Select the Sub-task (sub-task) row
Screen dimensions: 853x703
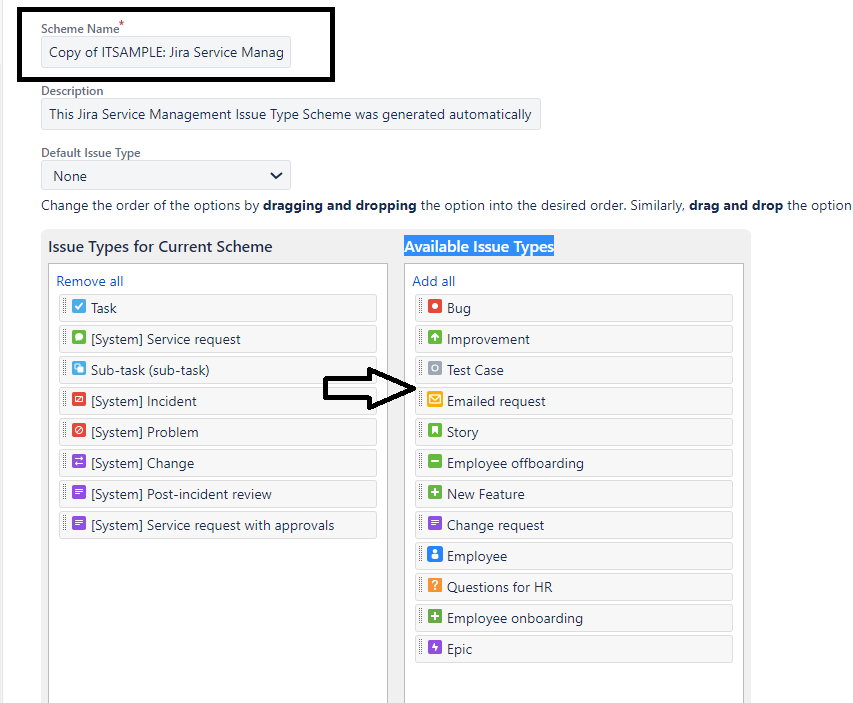(218, 371)
